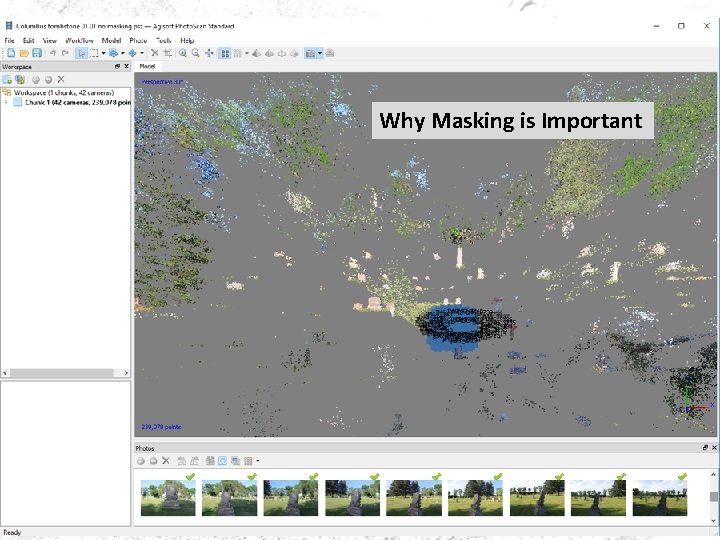Open the Help menu

(x=187, y=40)
